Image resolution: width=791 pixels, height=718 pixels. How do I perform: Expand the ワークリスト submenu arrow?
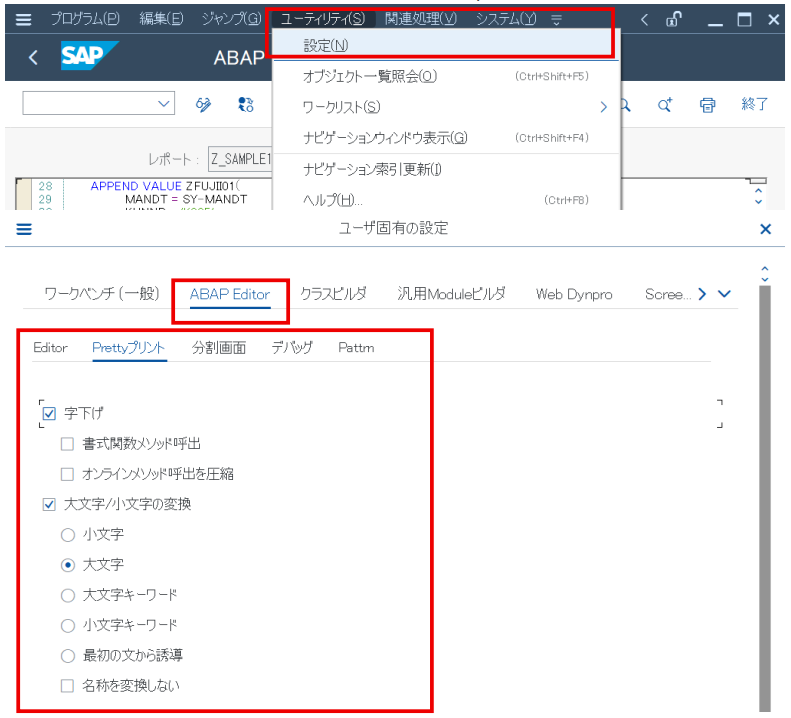[x=603, y=107]
